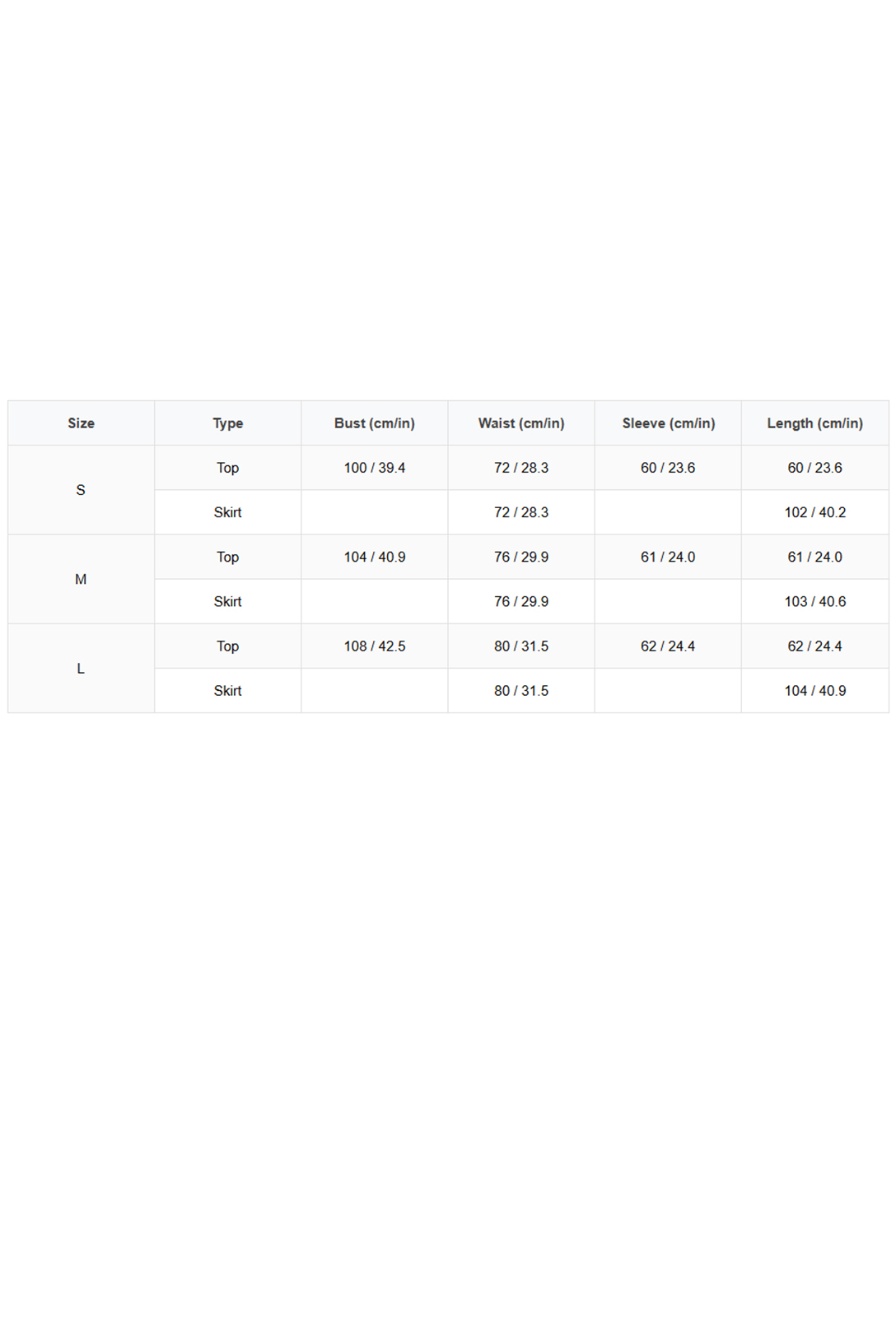Image resolution: width=896 pixels, height=1344 pixels.
Task: Click the 102 / 40.2 skirt length
Action: pyautogui.click(x=815, y=512)
